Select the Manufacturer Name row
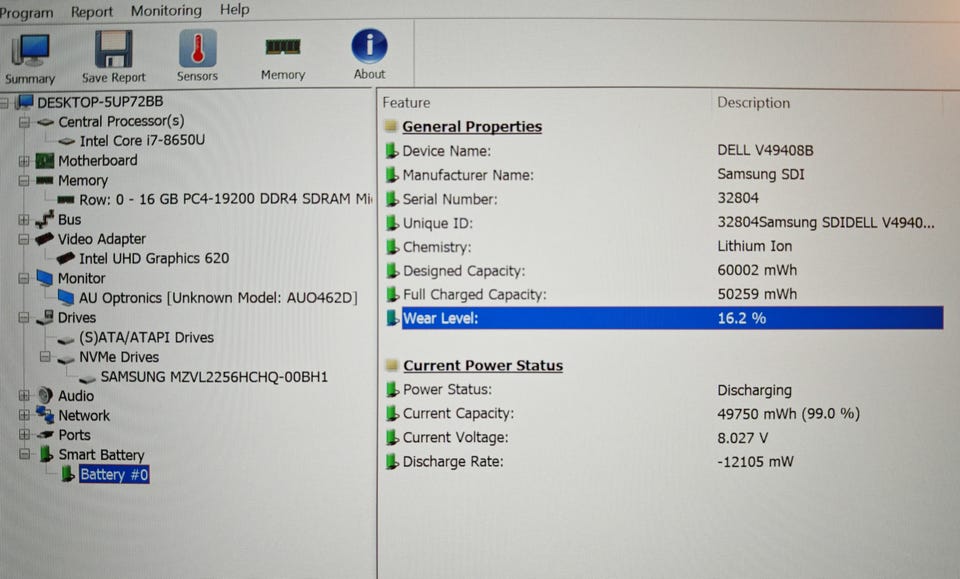The height and width of the screenshot is (579, 960). [664, 174]
